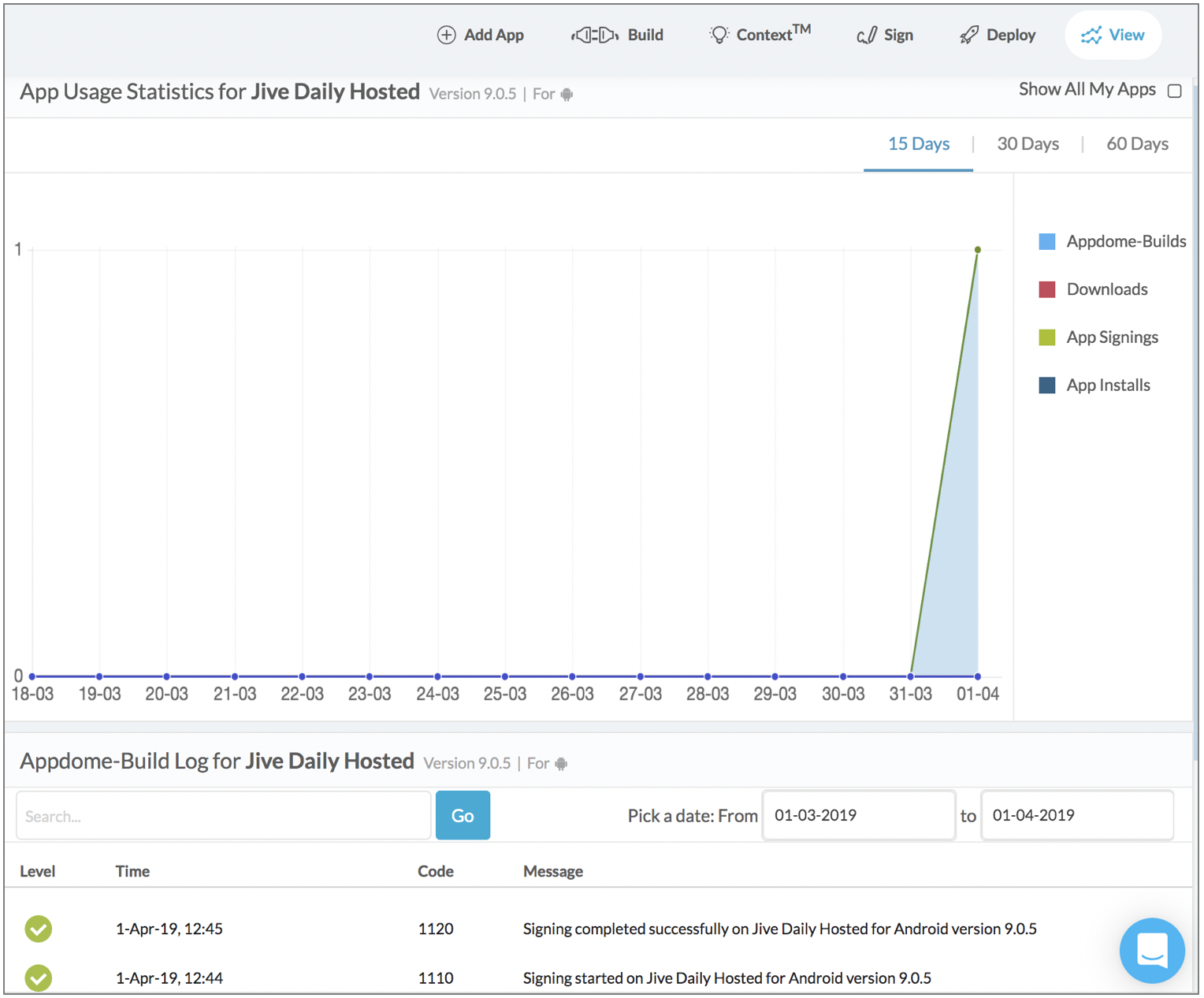1204x998 pixels.
Task: Click the Sign pen icon
Action: click(867, 35)
